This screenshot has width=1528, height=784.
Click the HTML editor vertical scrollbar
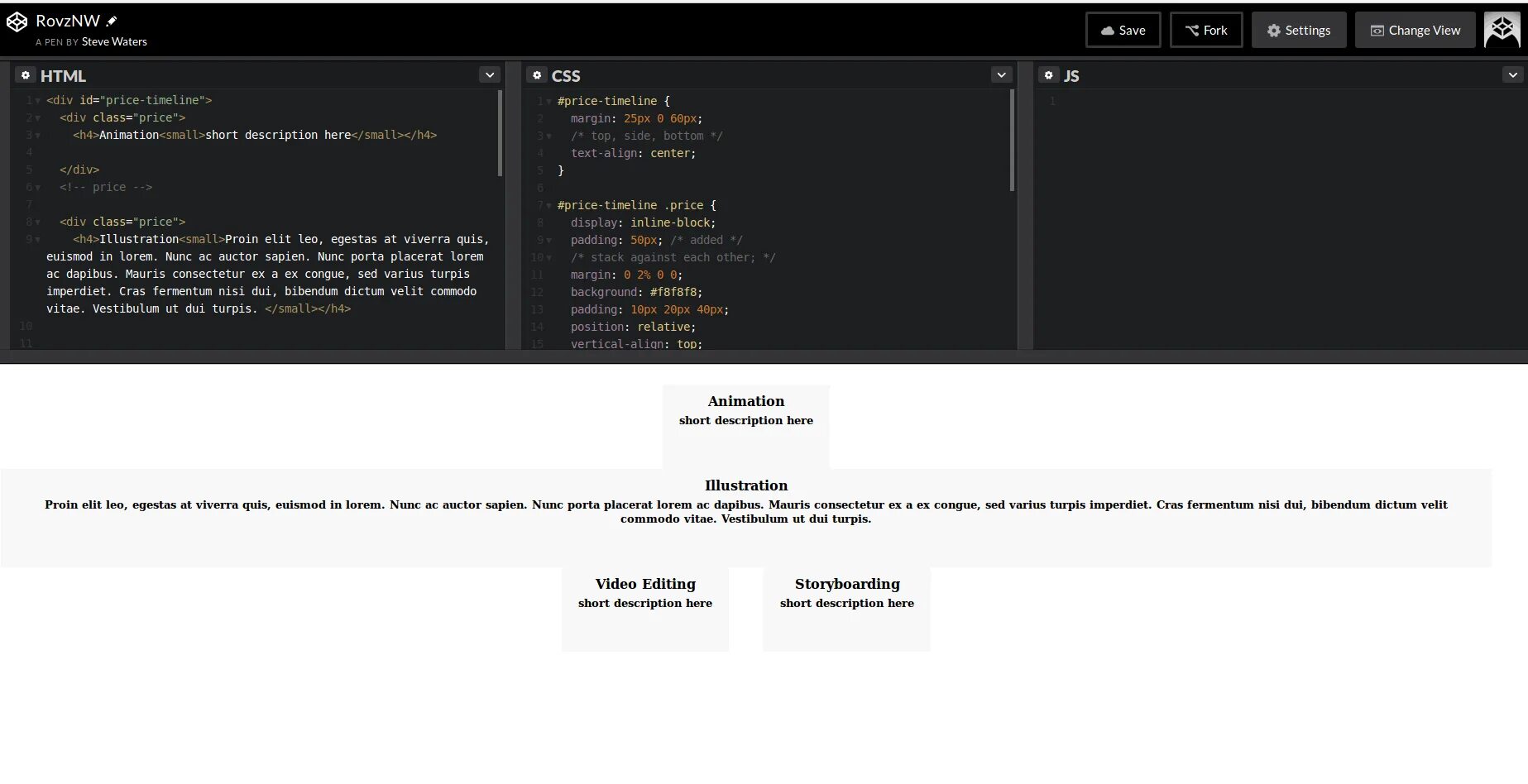[501, 133]
